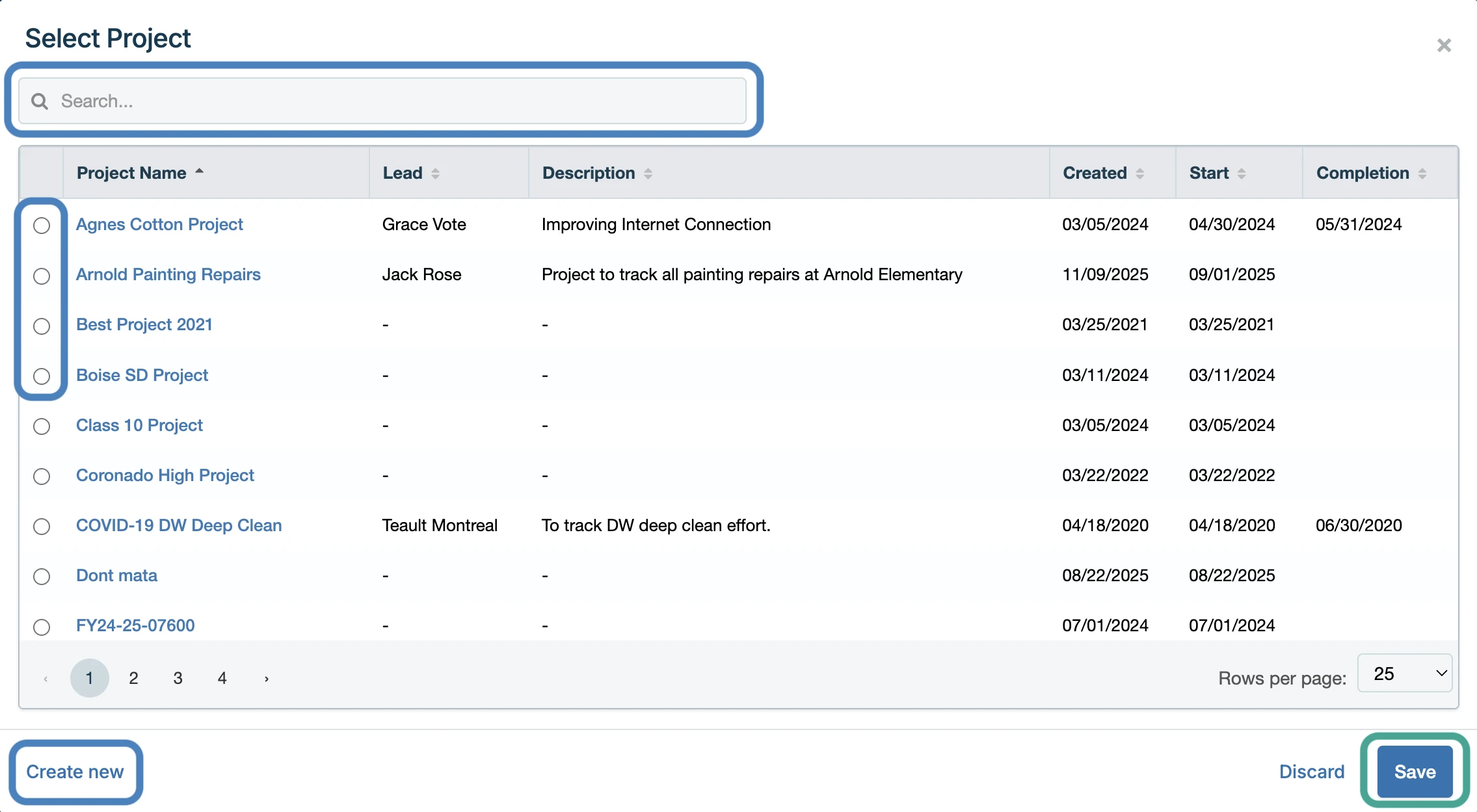The height and width of the screenshot is (812, 1477).
Task: Sort by Description column arrows
Action: (x=648, y=174)
